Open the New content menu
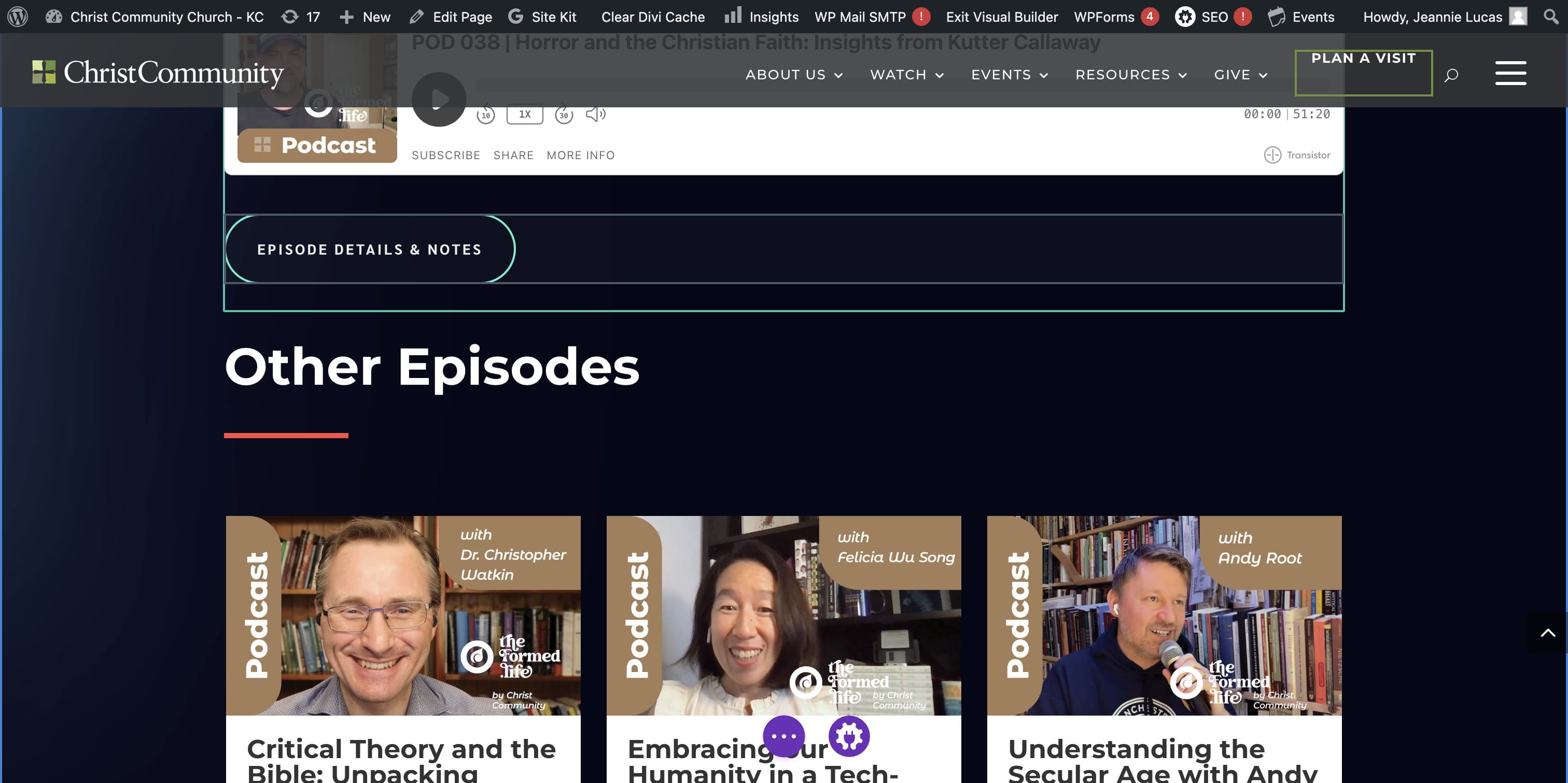Image resolution: width=1568 pixels, height=783 pixels. 365,17
